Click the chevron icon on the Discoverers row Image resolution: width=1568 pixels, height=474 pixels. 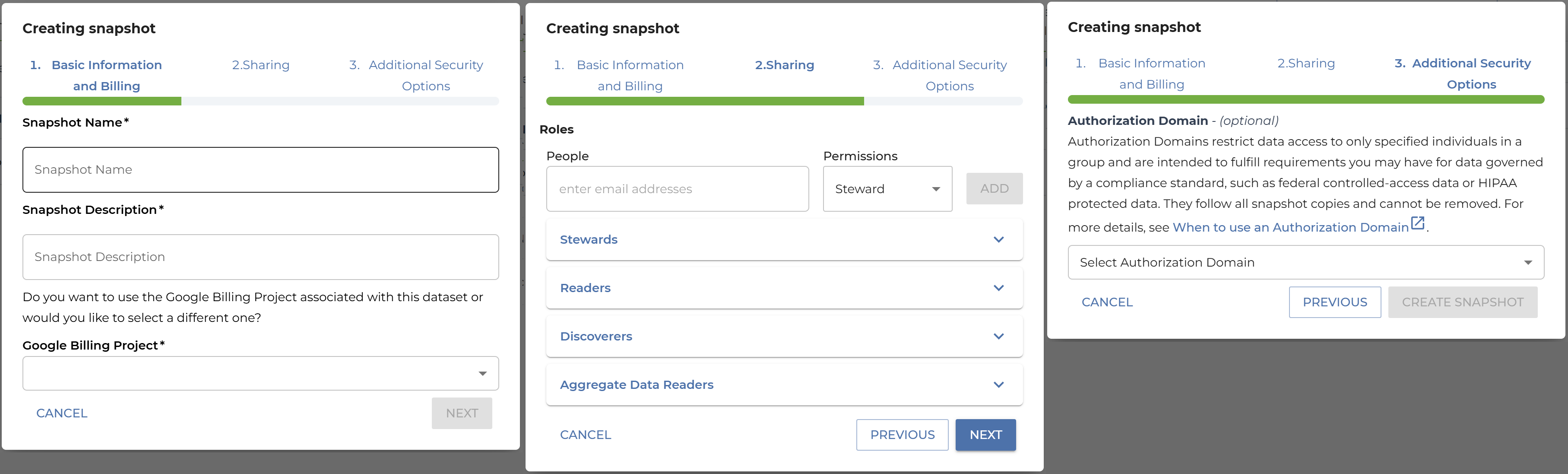[x=999, y=336]
